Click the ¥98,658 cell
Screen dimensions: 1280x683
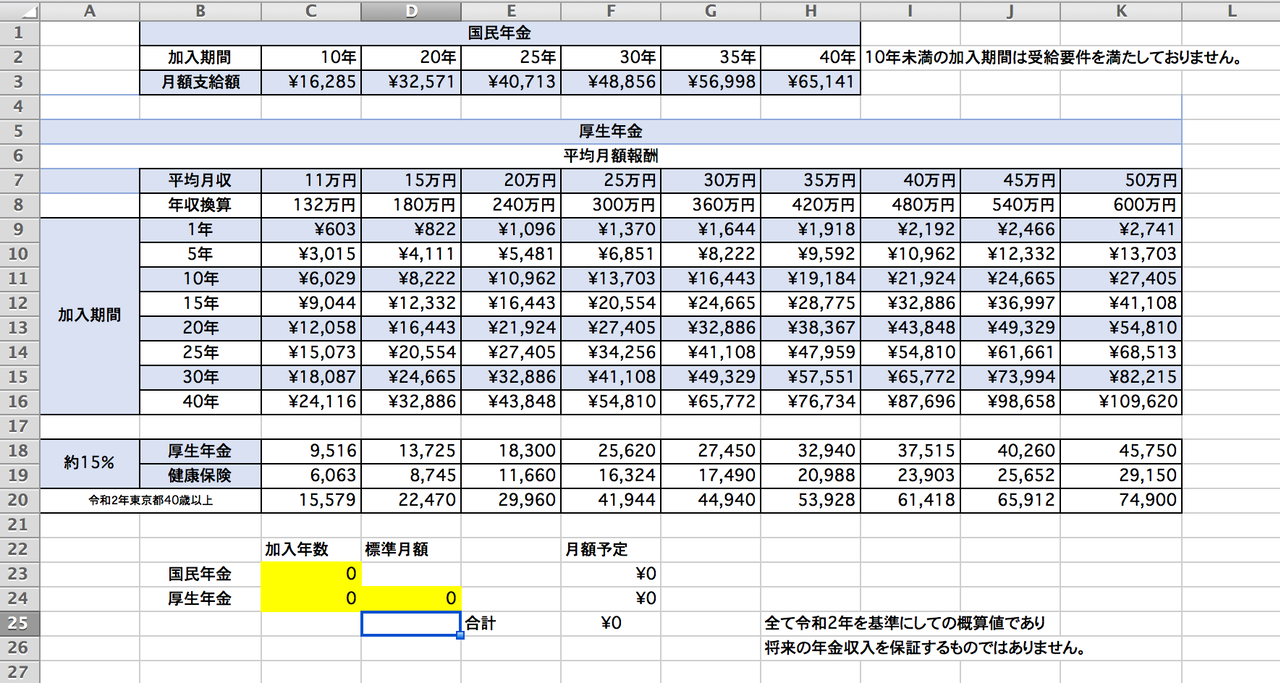pos(1011,402)
